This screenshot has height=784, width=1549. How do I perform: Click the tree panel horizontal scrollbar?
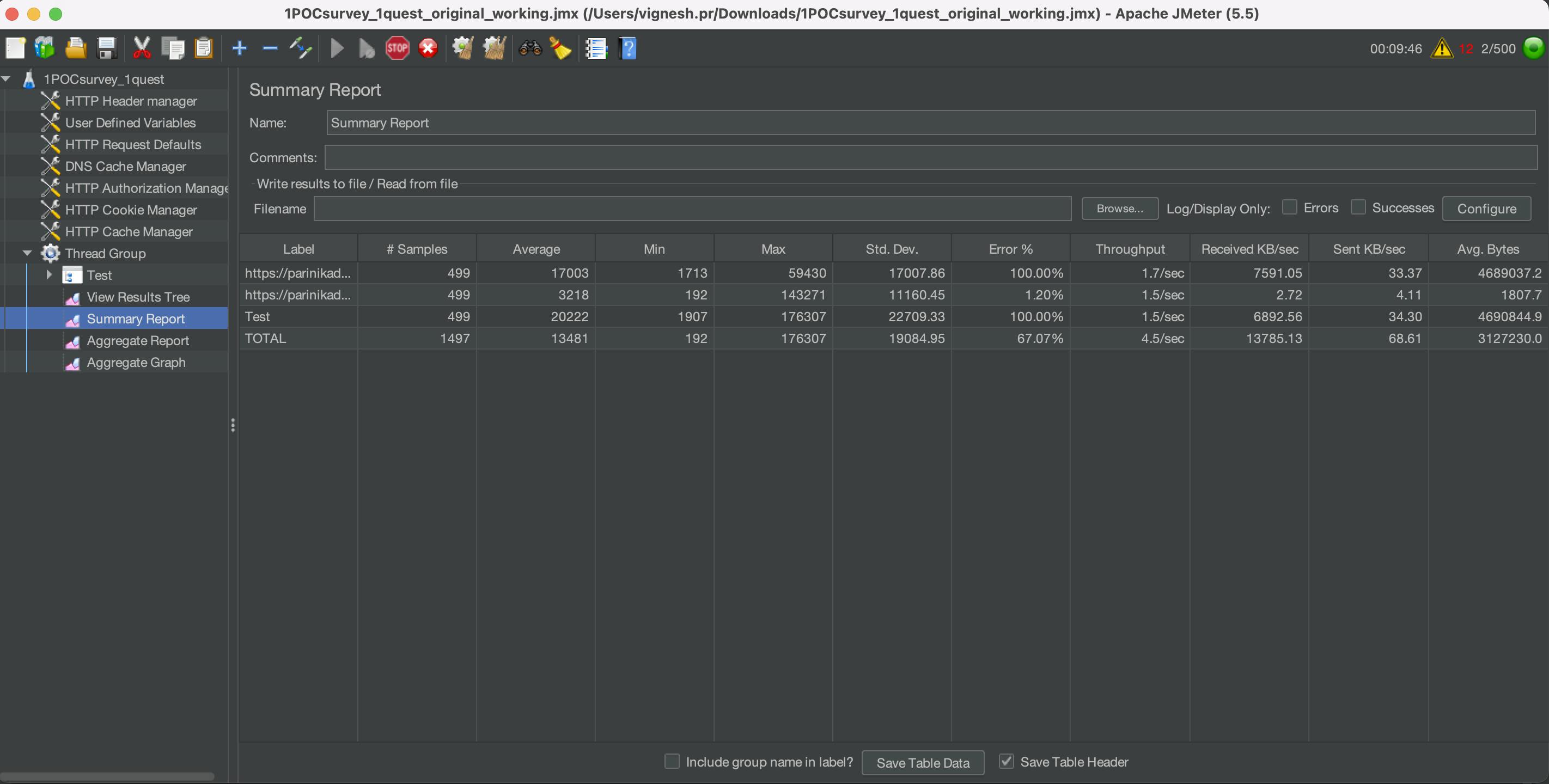[107, 776]
